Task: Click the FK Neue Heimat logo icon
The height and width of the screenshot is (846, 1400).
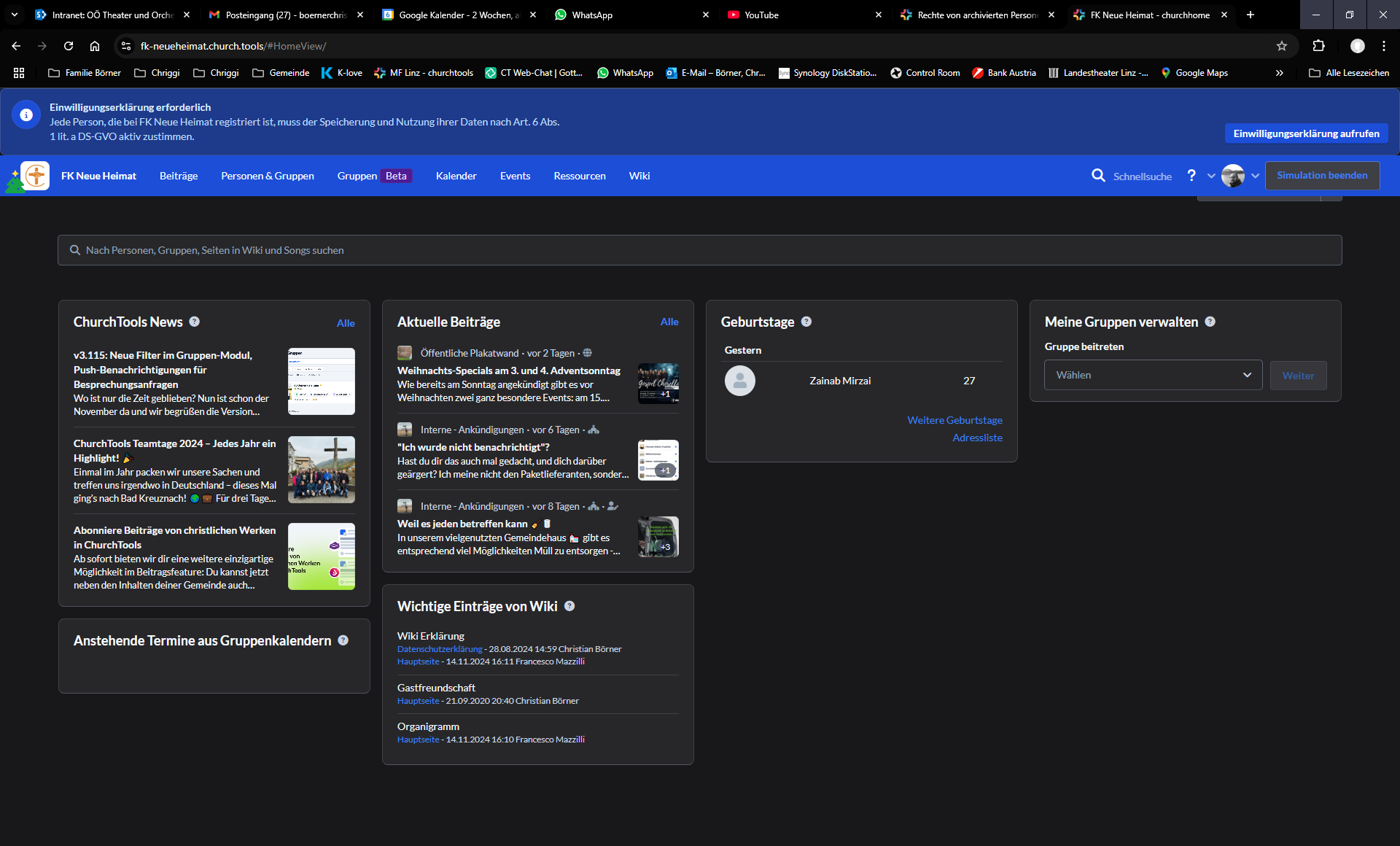Action: (35, 176)
